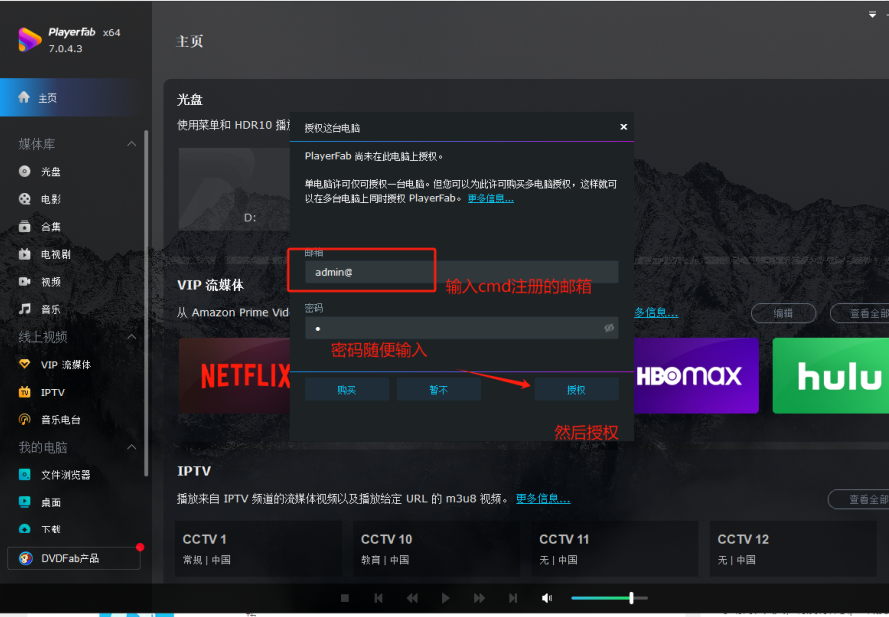The height and width of the screenshot is (617, 889).
Task: Select the 电视剧 TV shows icon
Action: point(24,254)
